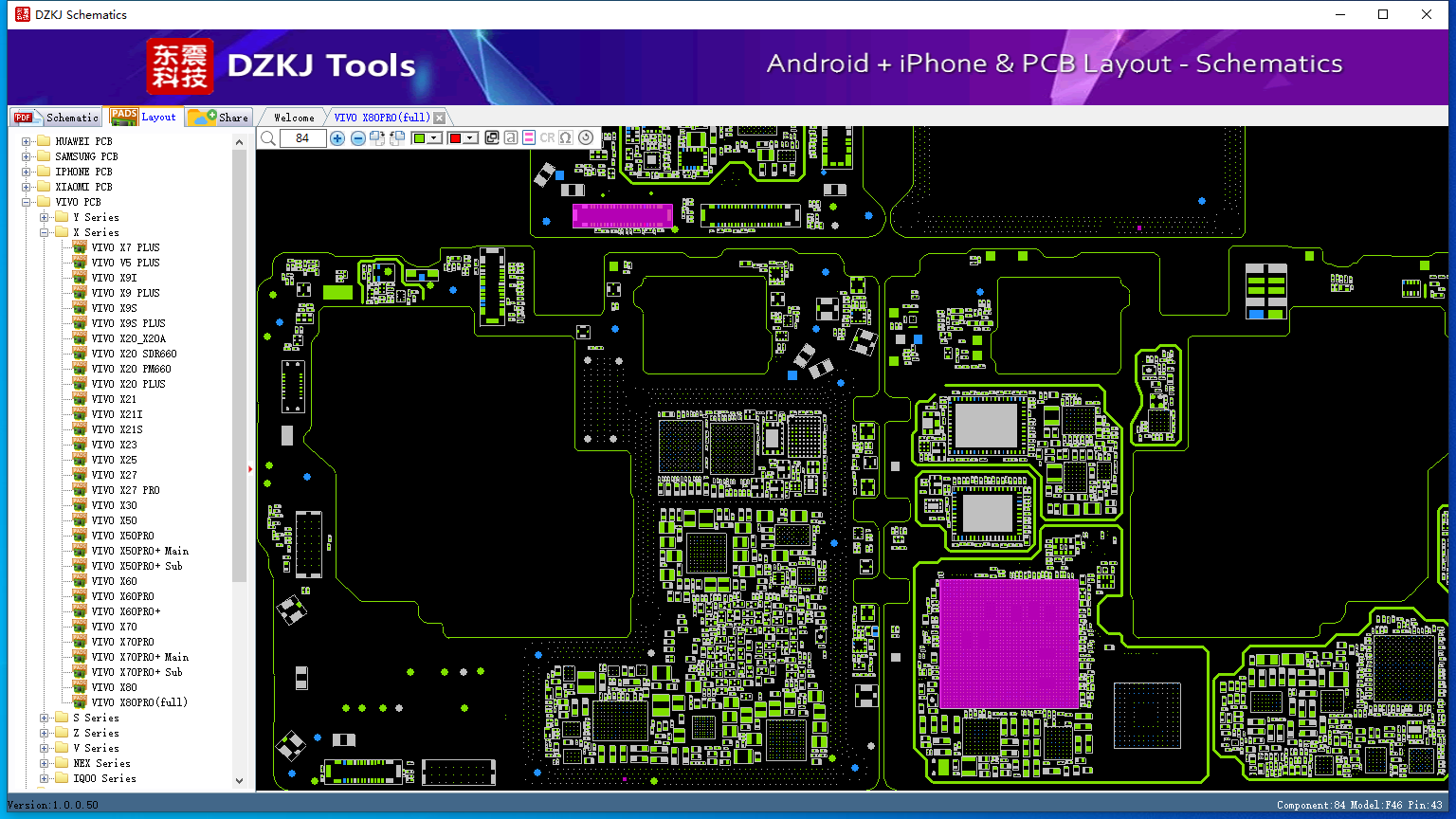Viewport: 1456px width, 819px height.
Task: Expand the S Series tree node
Action: (45, 718)
